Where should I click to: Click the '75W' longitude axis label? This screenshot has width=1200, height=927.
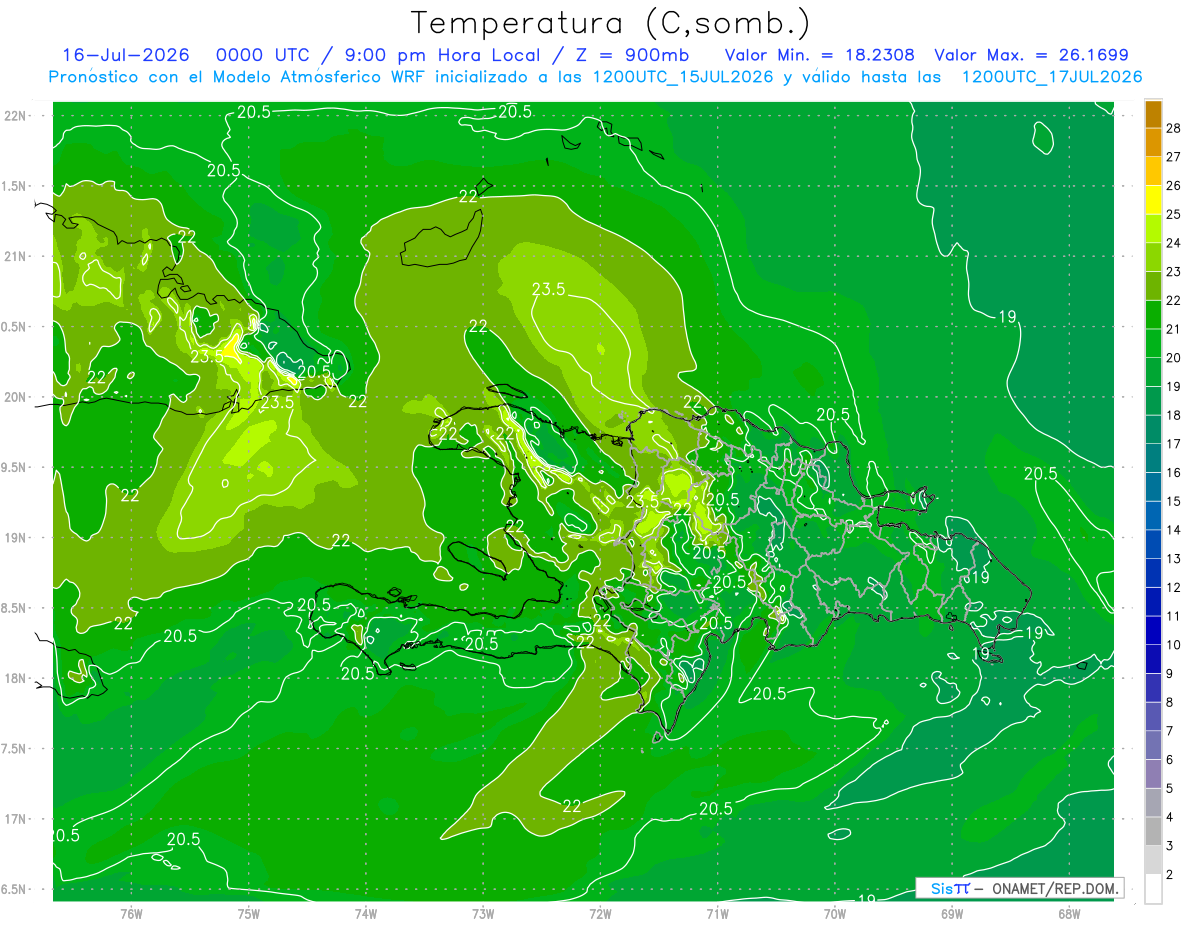[x=249, y=914]
